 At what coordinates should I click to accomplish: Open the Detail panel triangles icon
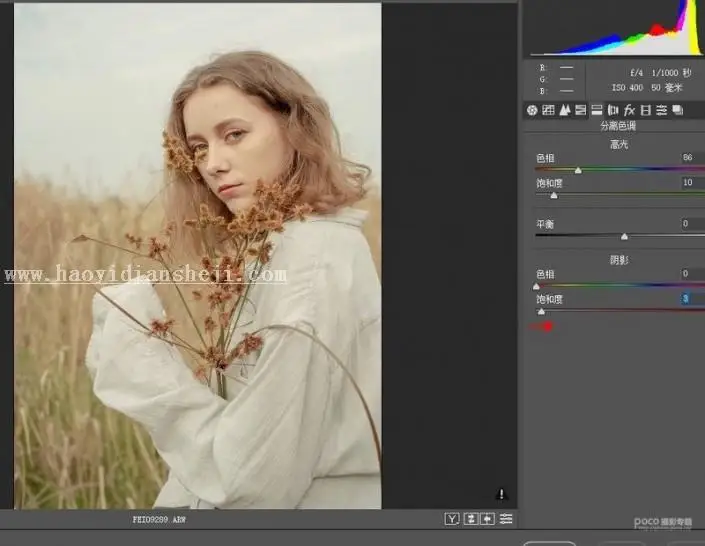[x=565, y=110]
